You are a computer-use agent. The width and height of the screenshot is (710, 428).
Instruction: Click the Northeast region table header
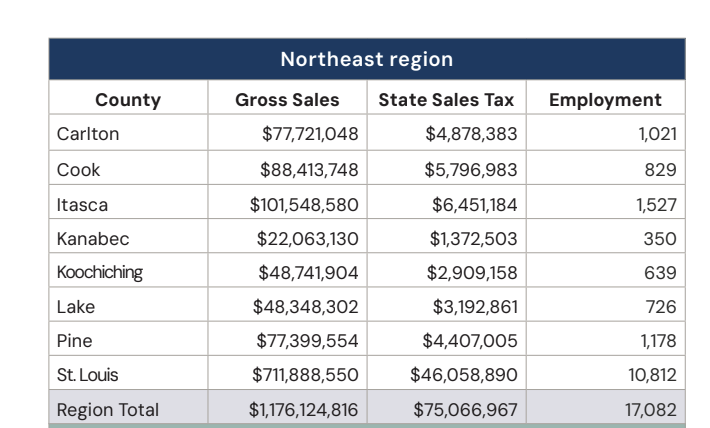[x=366, y=59]
